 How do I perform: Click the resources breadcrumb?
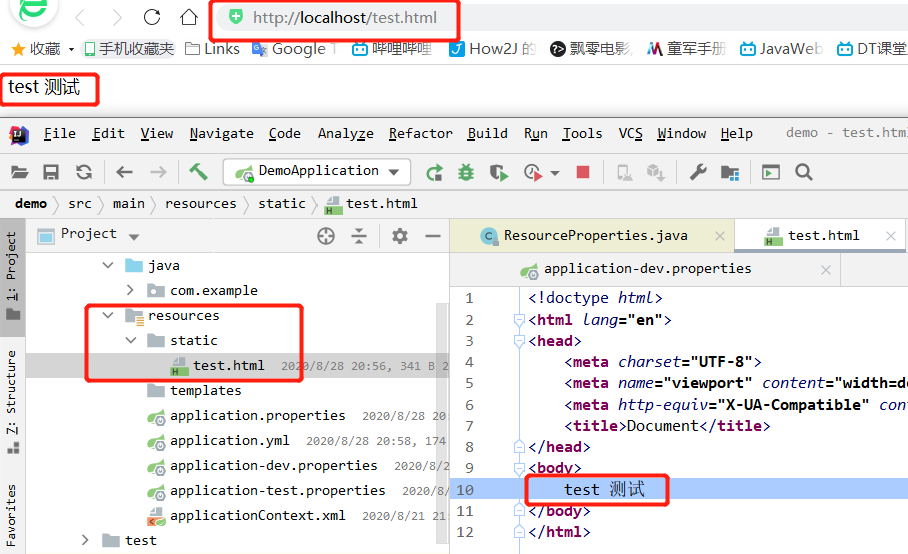200,204
